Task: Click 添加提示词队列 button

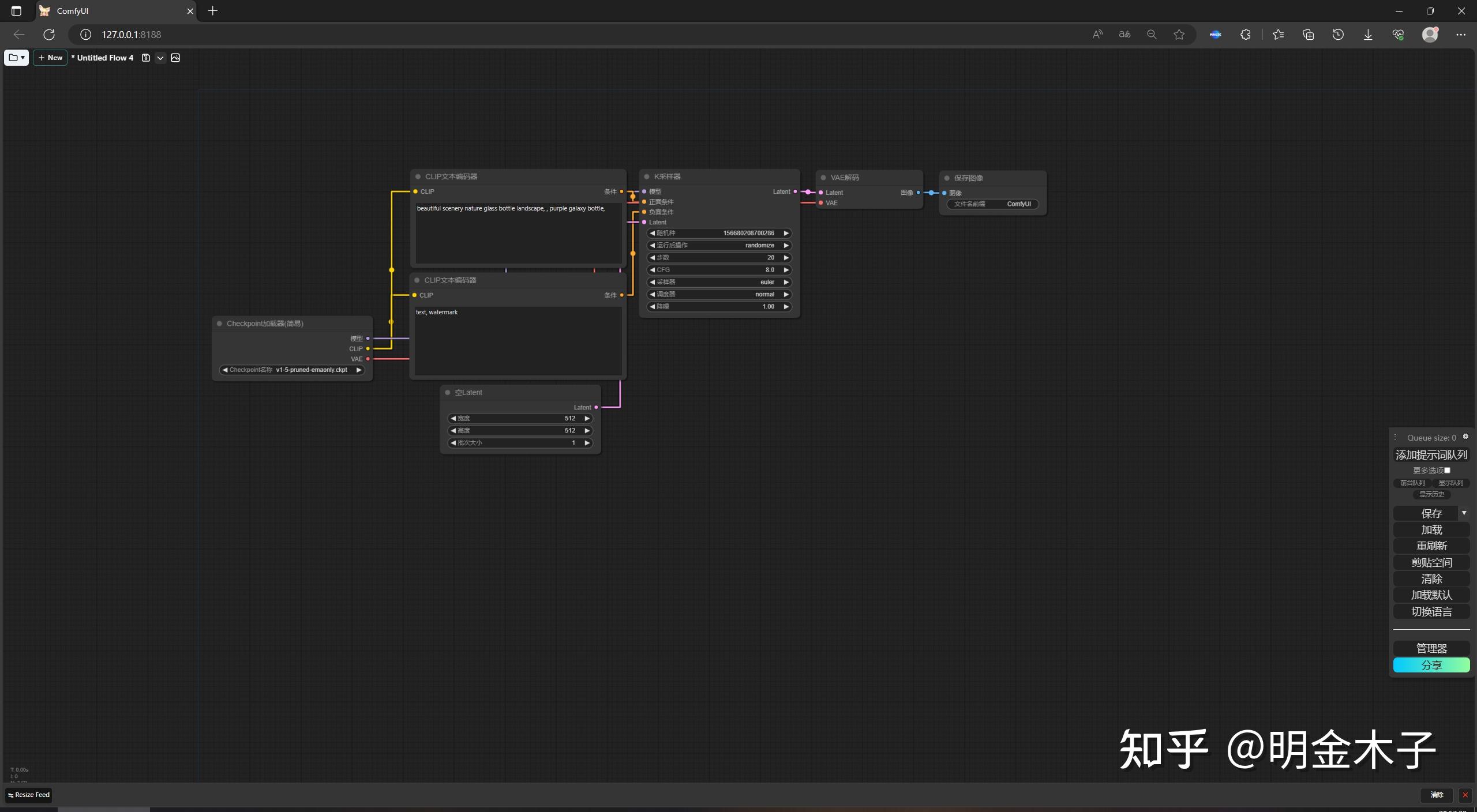Action: pos(1431,454)
